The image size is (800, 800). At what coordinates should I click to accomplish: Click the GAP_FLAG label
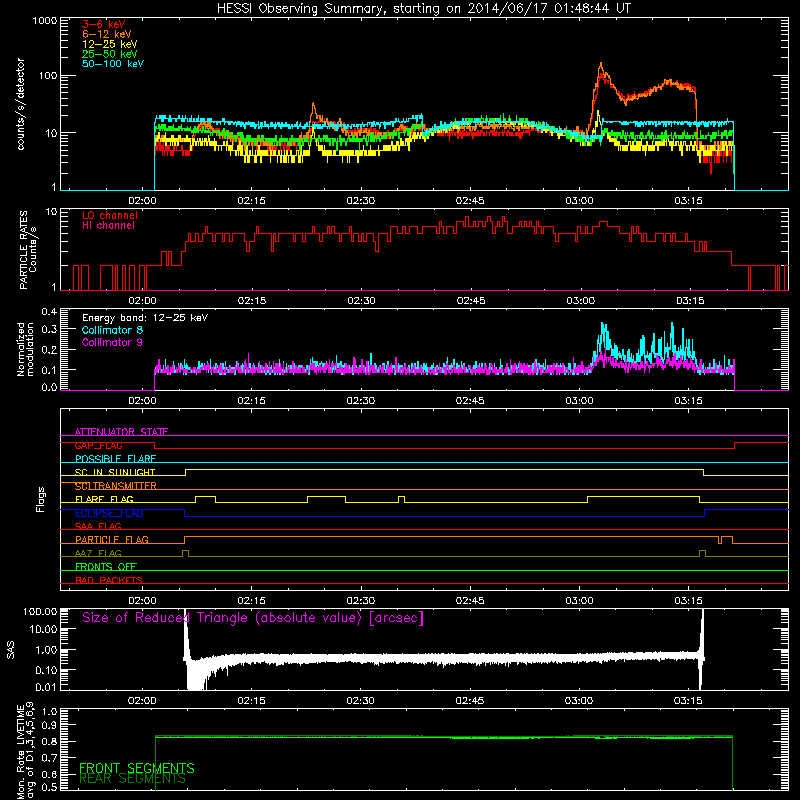pos(98,445)
